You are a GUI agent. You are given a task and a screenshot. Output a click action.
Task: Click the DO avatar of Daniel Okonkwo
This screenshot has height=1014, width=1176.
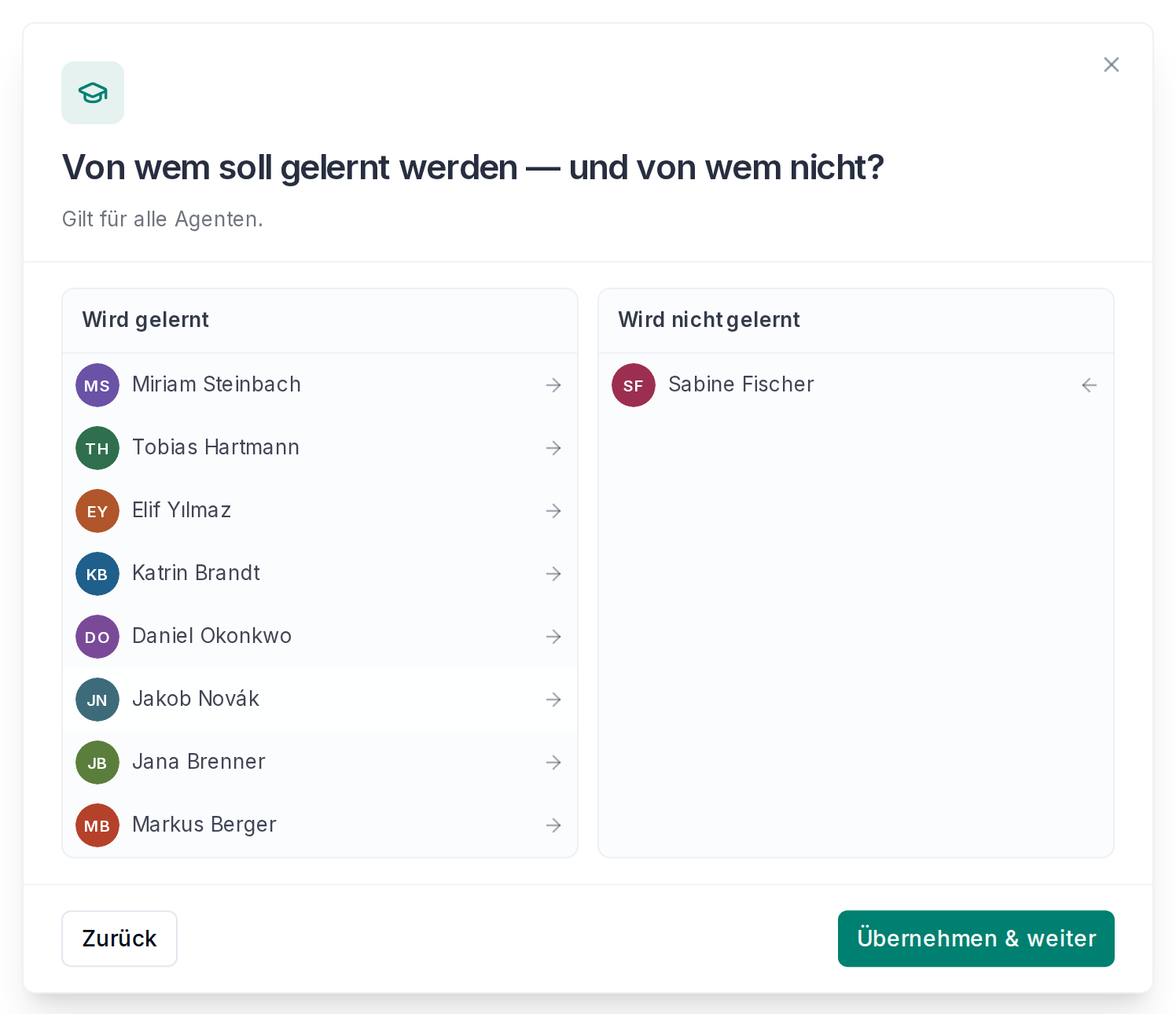pyautogui.click(x=97, y=637)
